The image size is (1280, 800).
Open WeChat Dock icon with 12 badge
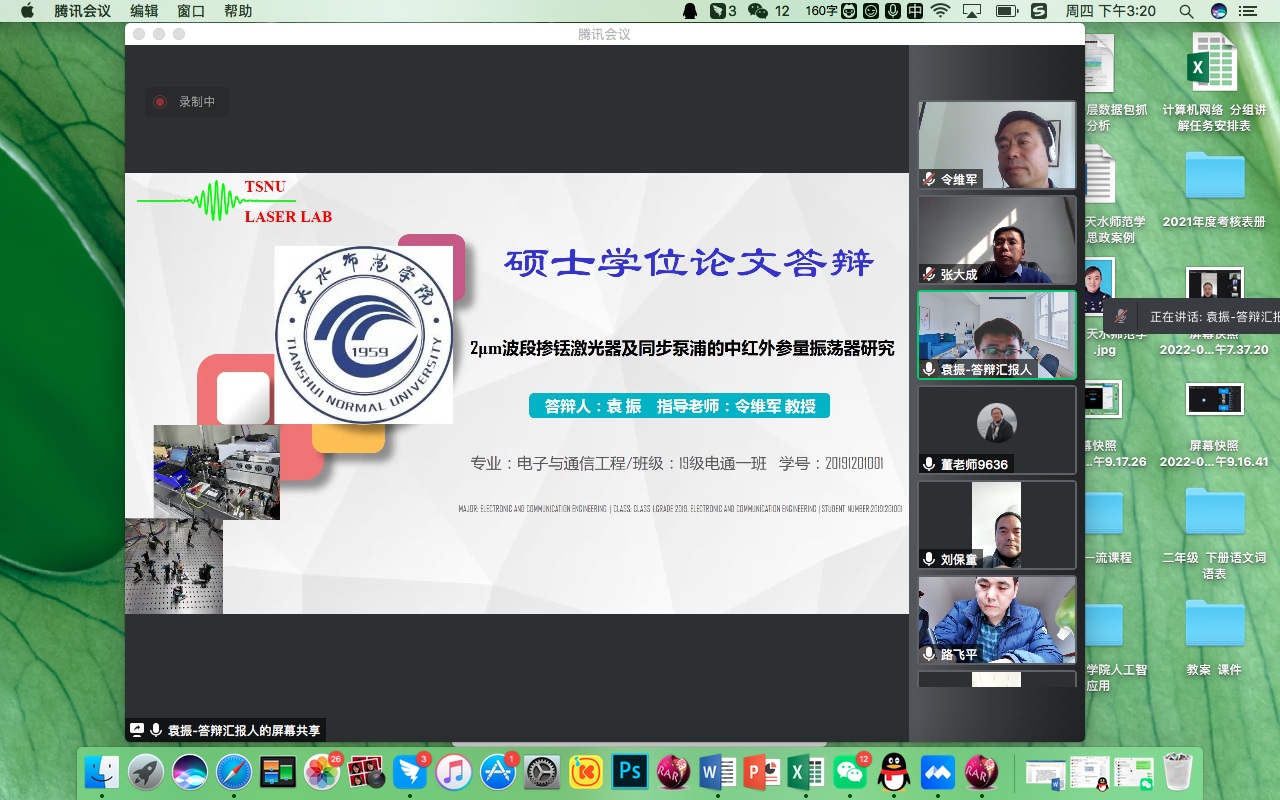(851, 771)
